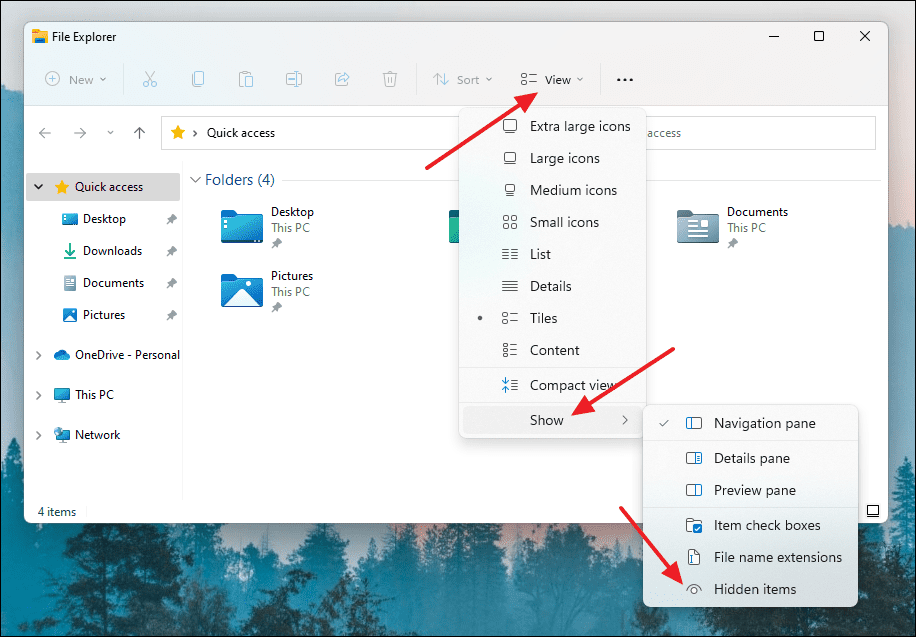Image resolution: width=916 pixels, height=637 pixels.
Task: Click the Copy icon in the toolbar
Action: click(x=198, y=79)
